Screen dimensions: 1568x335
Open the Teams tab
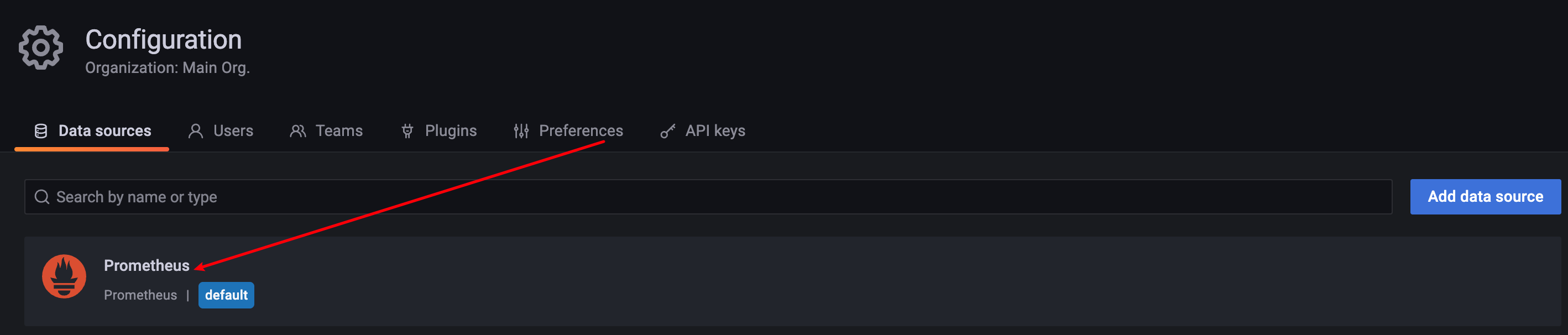[338, 131]
